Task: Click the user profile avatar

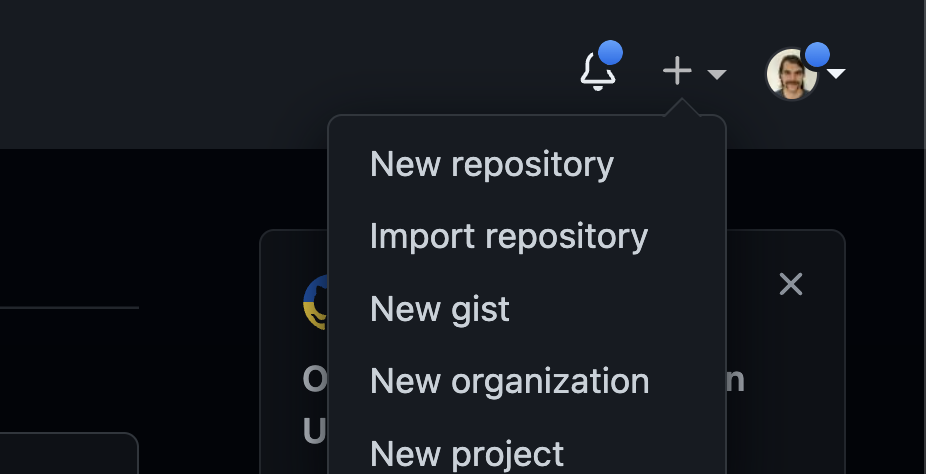Action: [790, 75]
